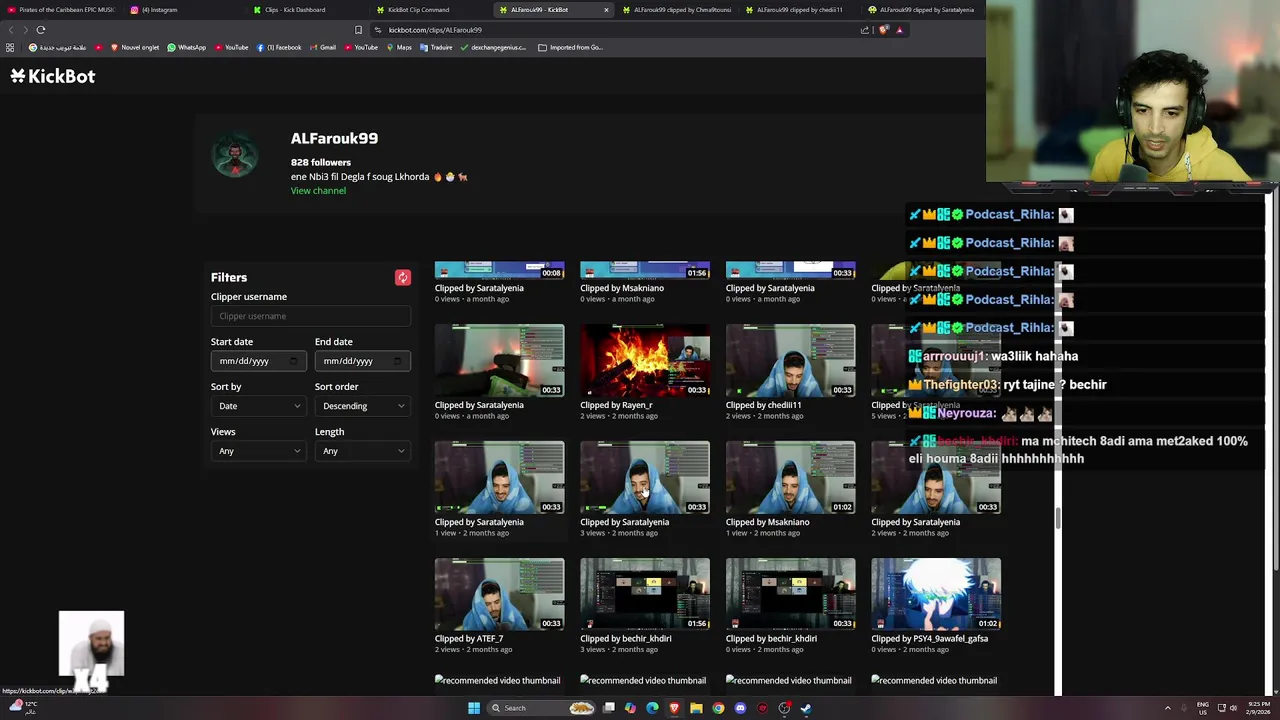Open File Explorer from the taskbar

[x=696, y=708]
